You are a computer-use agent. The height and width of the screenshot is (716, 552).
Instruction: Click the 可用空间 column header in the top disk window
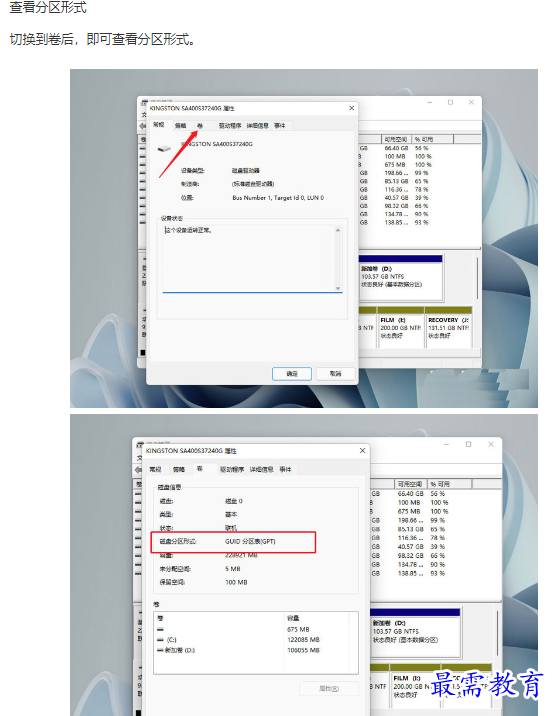point(396,139)
